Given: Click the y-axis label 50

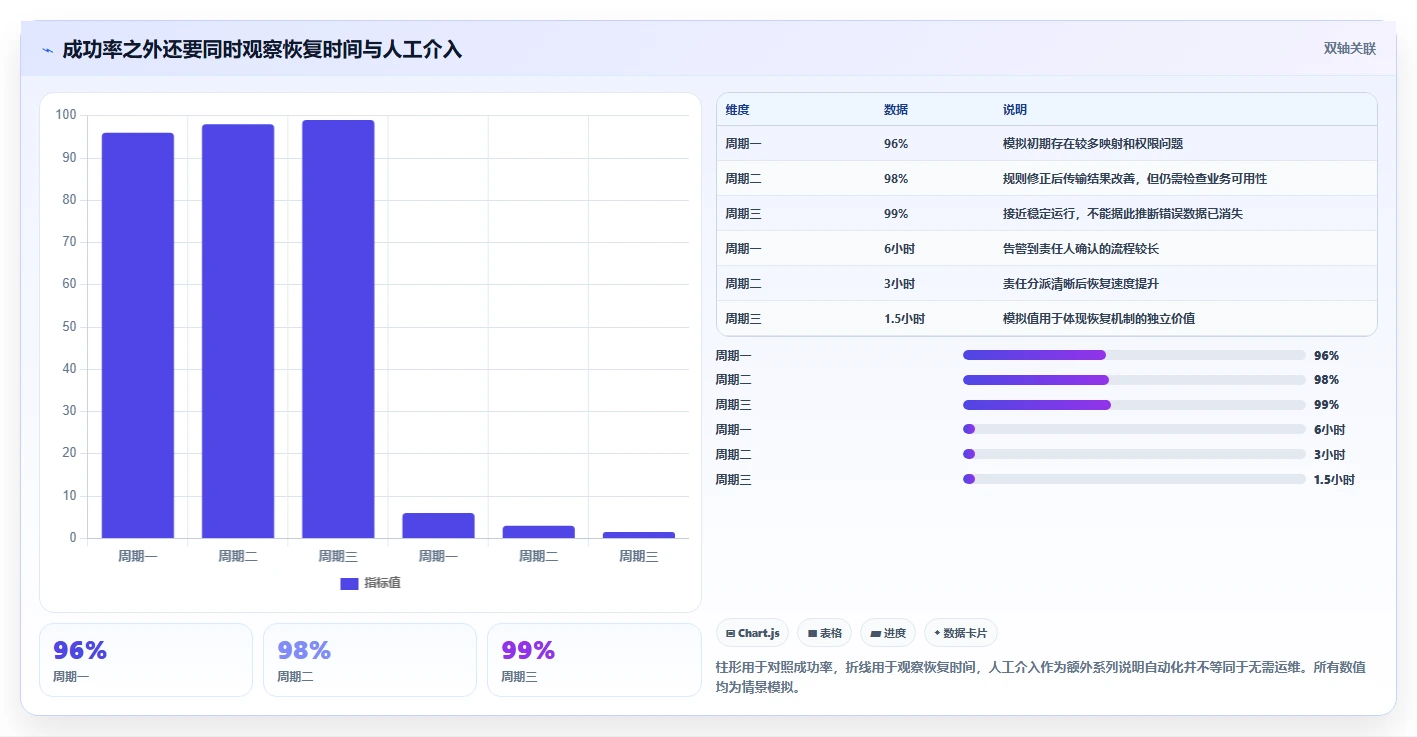Looking at the screenshot, I should click(69, 327).
